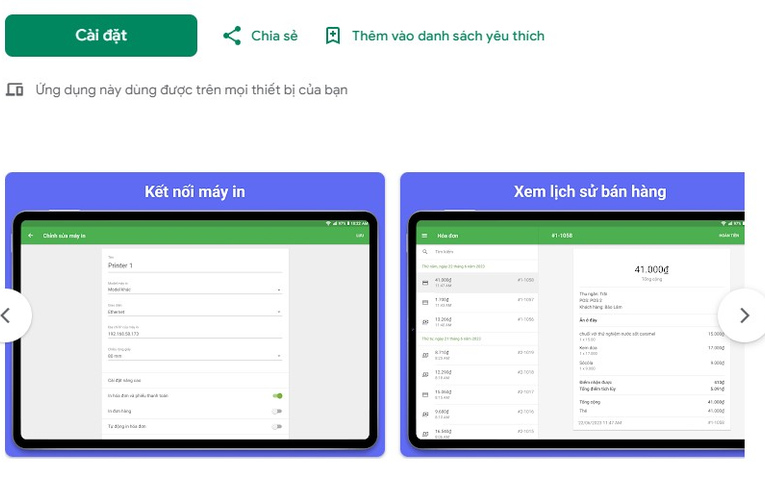Go to next screenshot with right arrow
The width and height of the screenshot is (765, 478).
(744, 316)
